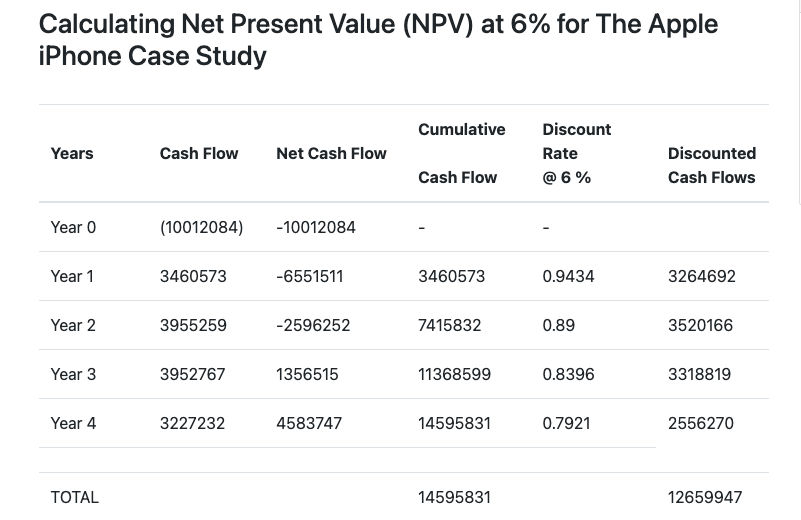Click the "Discounted Cash Flows" column header
This screenshot has width=801, height=520.
tap(711, 165)
